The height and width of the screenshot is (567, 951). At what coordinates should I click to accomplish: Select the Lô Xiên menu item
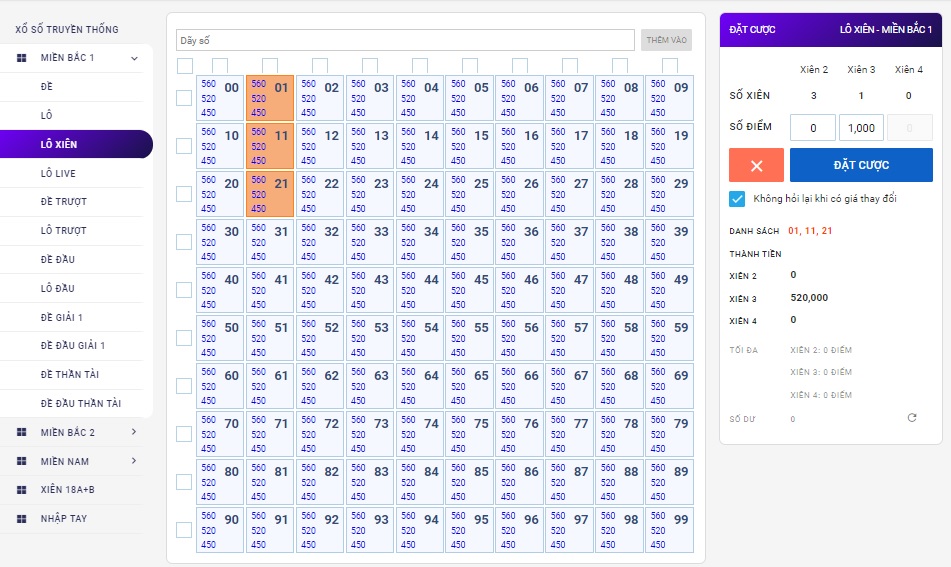pos(76,144)
